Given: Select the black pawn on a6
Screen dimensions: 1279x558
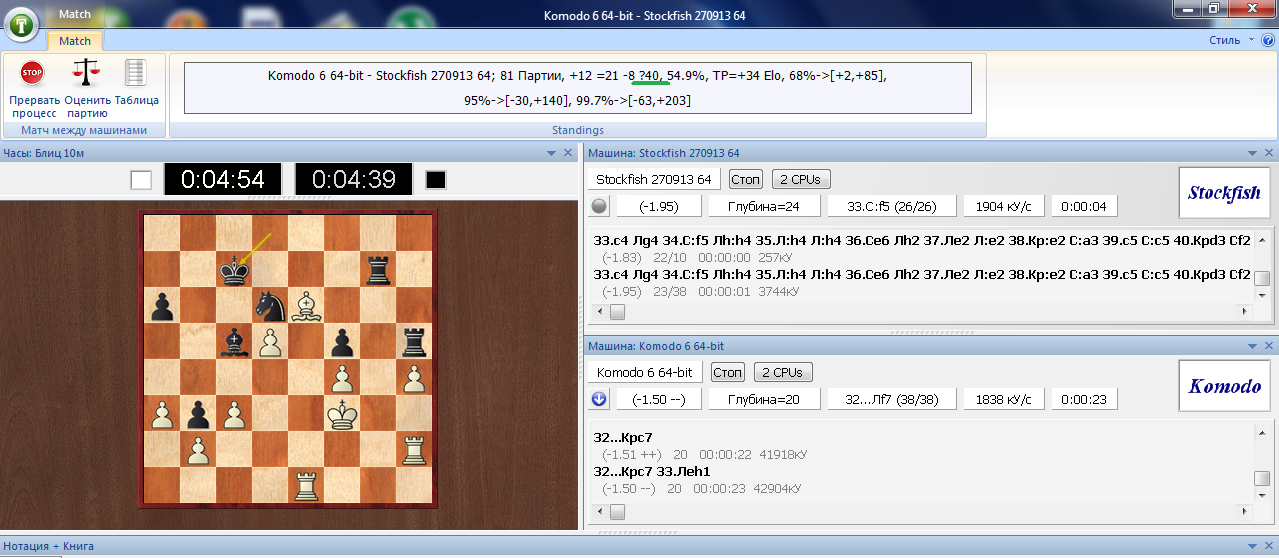Looking at the screenshot, I should click(x=163, y=306).
